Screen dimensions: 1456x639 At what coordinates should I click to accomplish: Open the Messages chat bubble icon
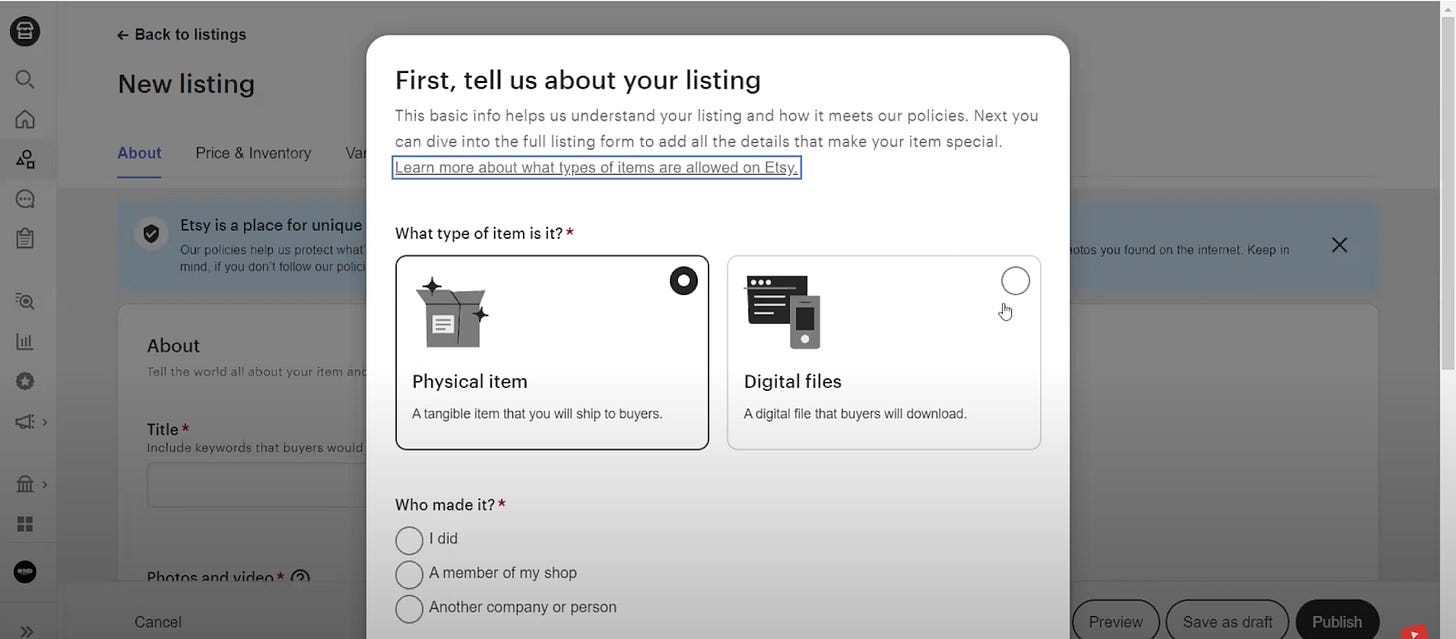[x=25, y=199]
